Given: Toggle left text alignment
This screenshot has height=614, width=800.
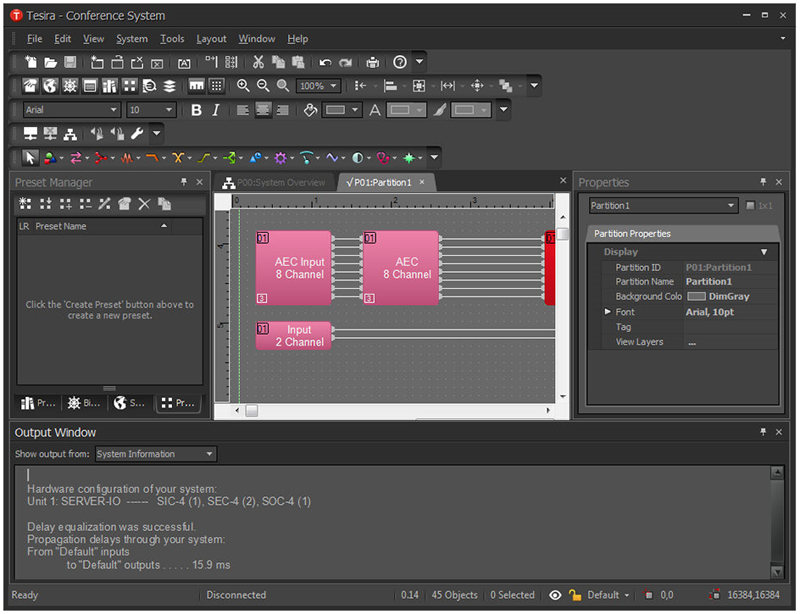Looking at the screenshot, I should click(x=243, y=110).
